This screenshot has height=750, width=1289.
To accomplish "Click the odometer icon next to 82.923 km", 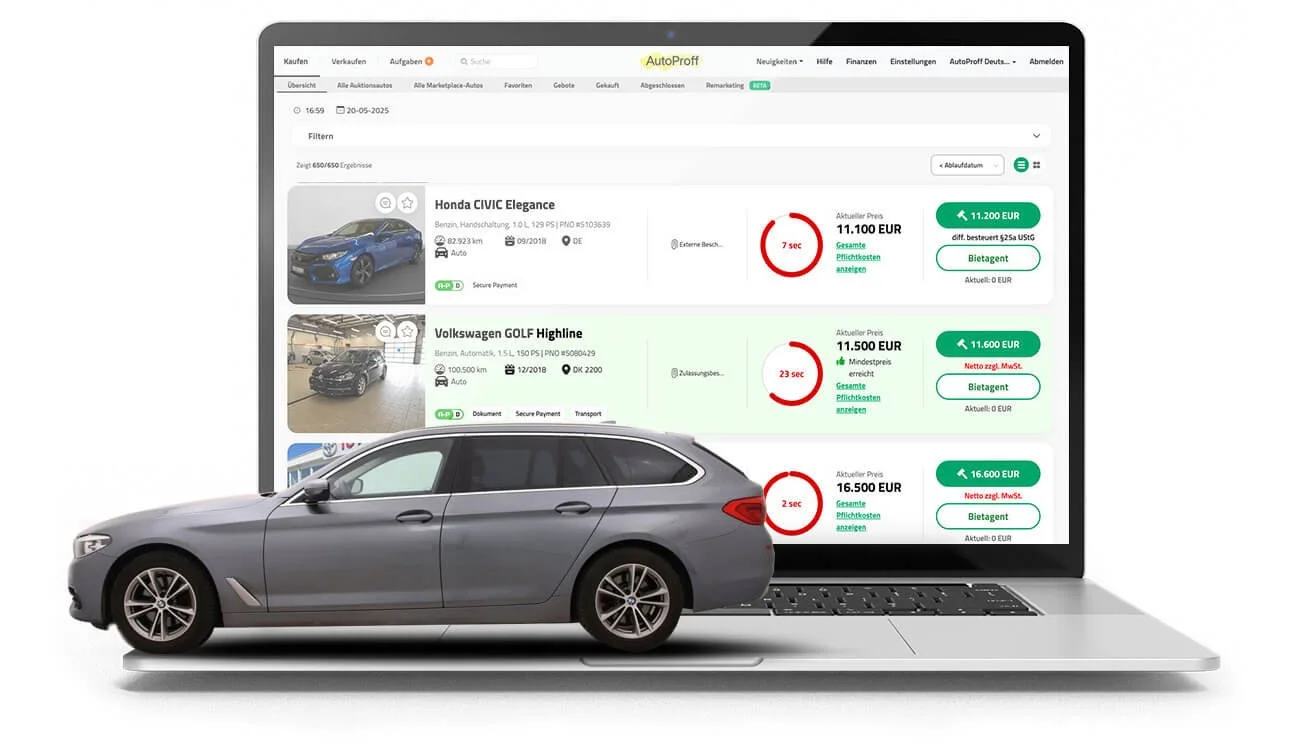I will pos(441,241).
